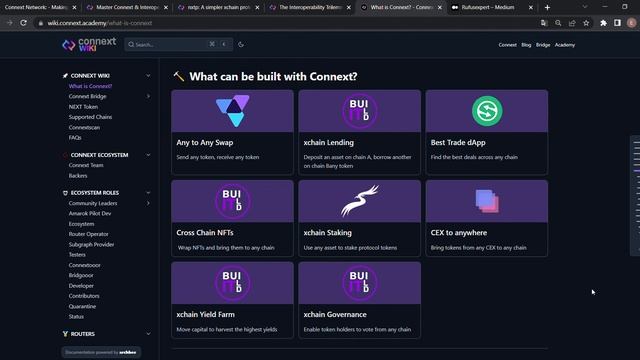Screen dimensions: 640x360
Task: Open NEXT Token page in sidebar
Action: click(83, 107)
